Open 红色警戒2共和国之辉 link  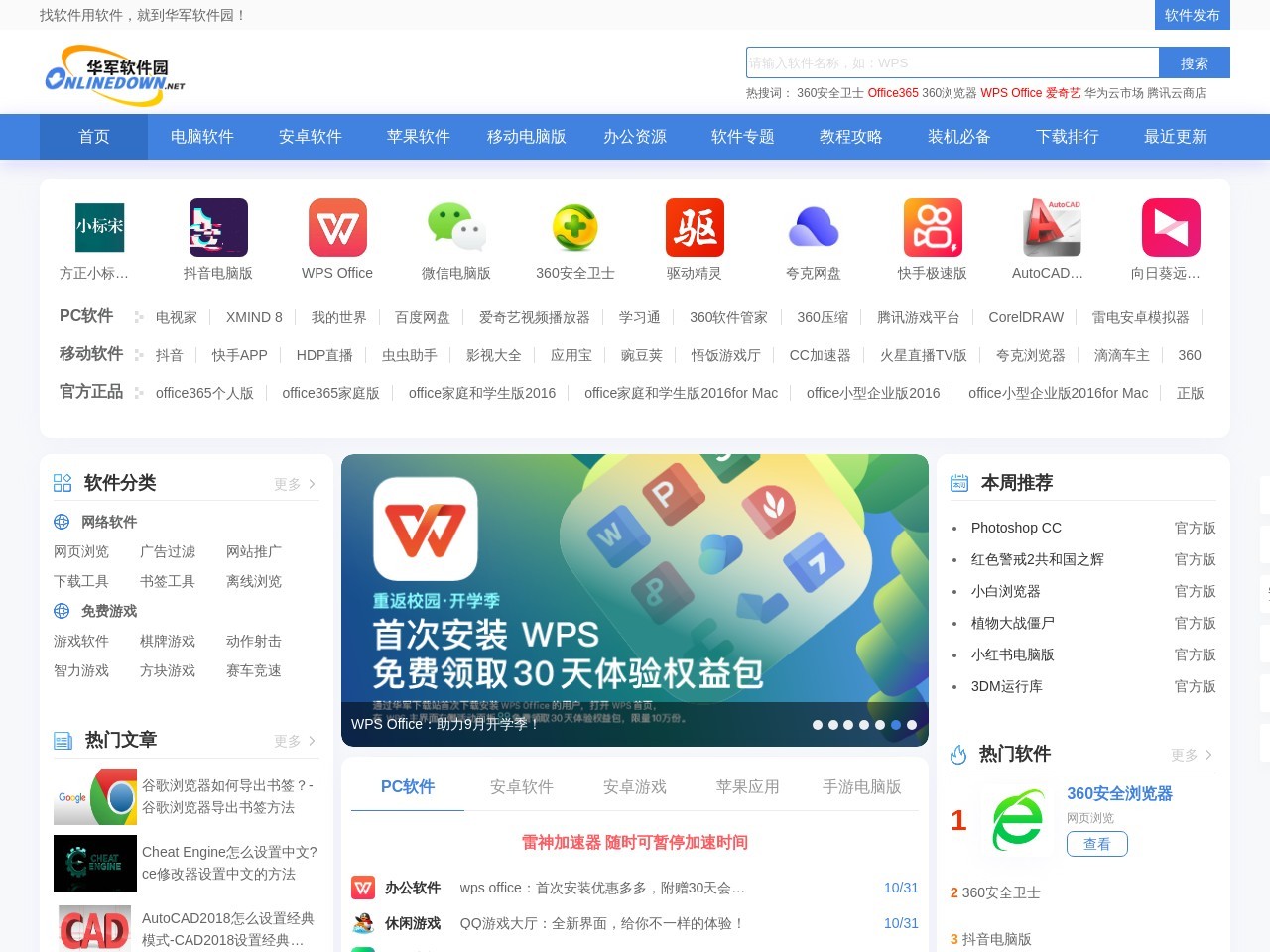1038,559
